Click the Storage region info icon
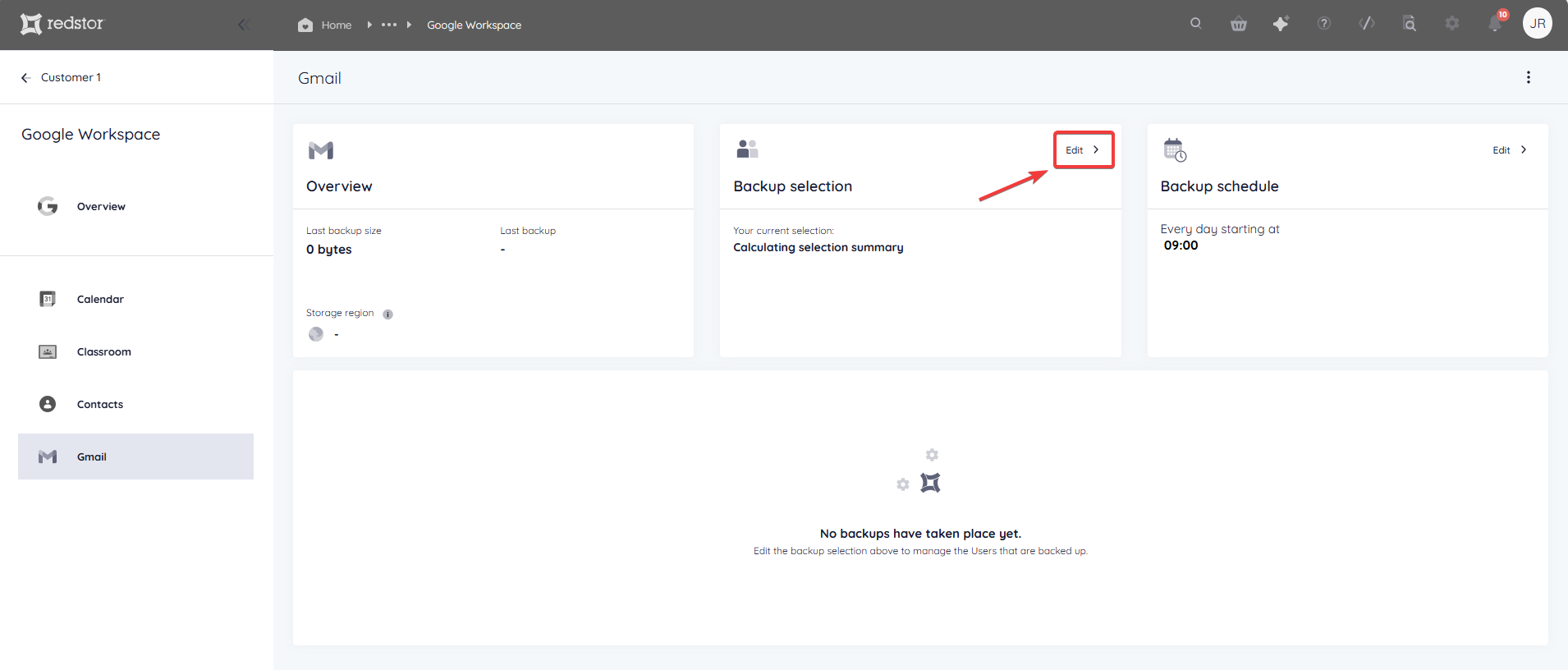Viewport: 1568px width, 670px height. click(387, 314)
